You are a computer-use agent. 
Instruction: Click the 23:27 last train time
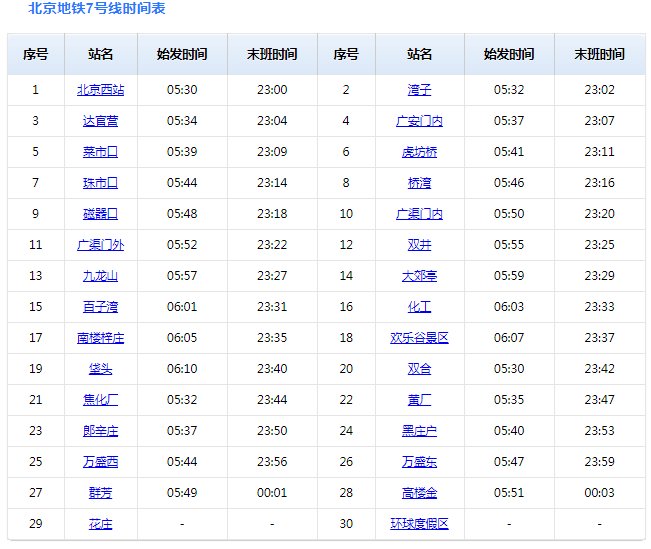coord(272,276)
